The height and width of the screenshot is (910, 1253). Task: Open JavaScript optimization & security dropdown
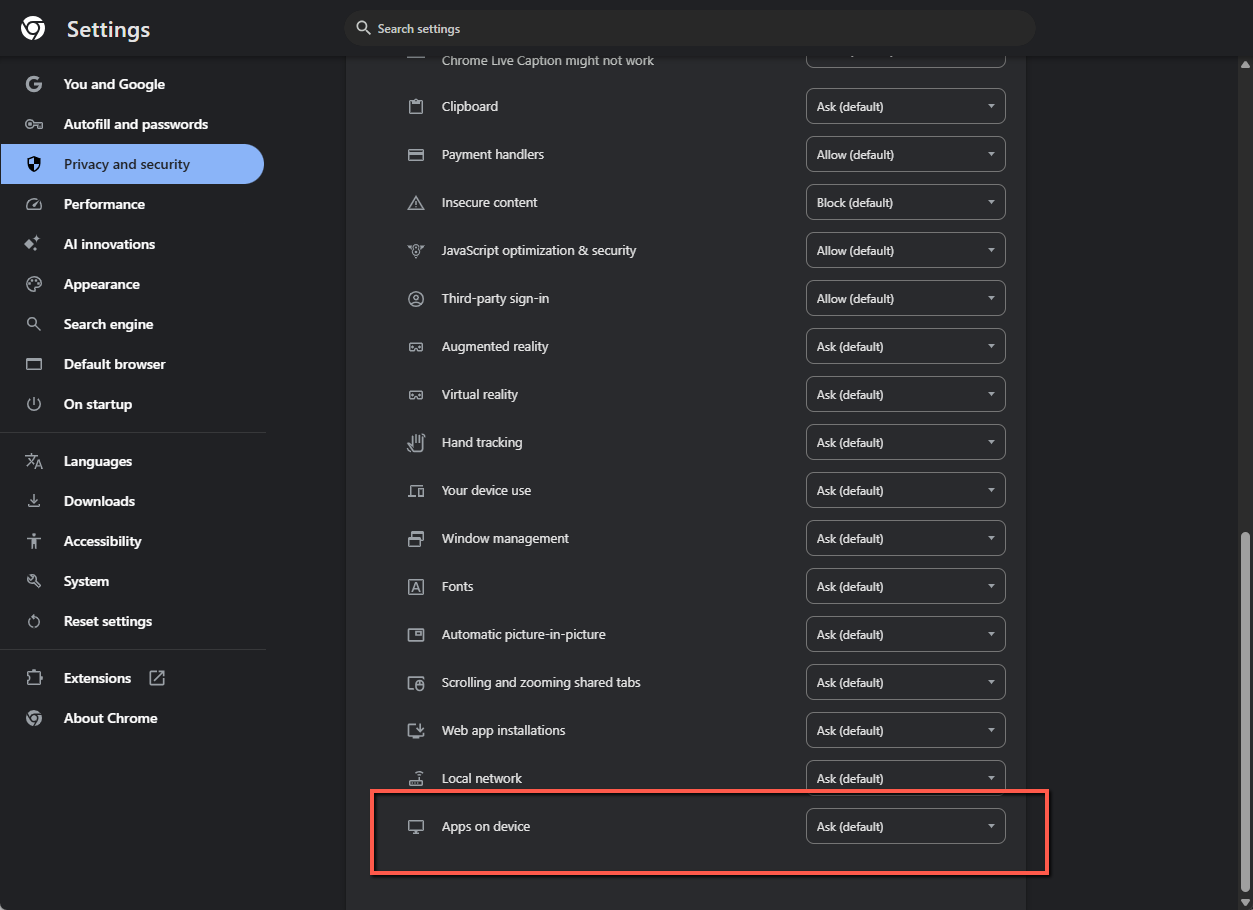pyautogui.click(x=905, y=250)
